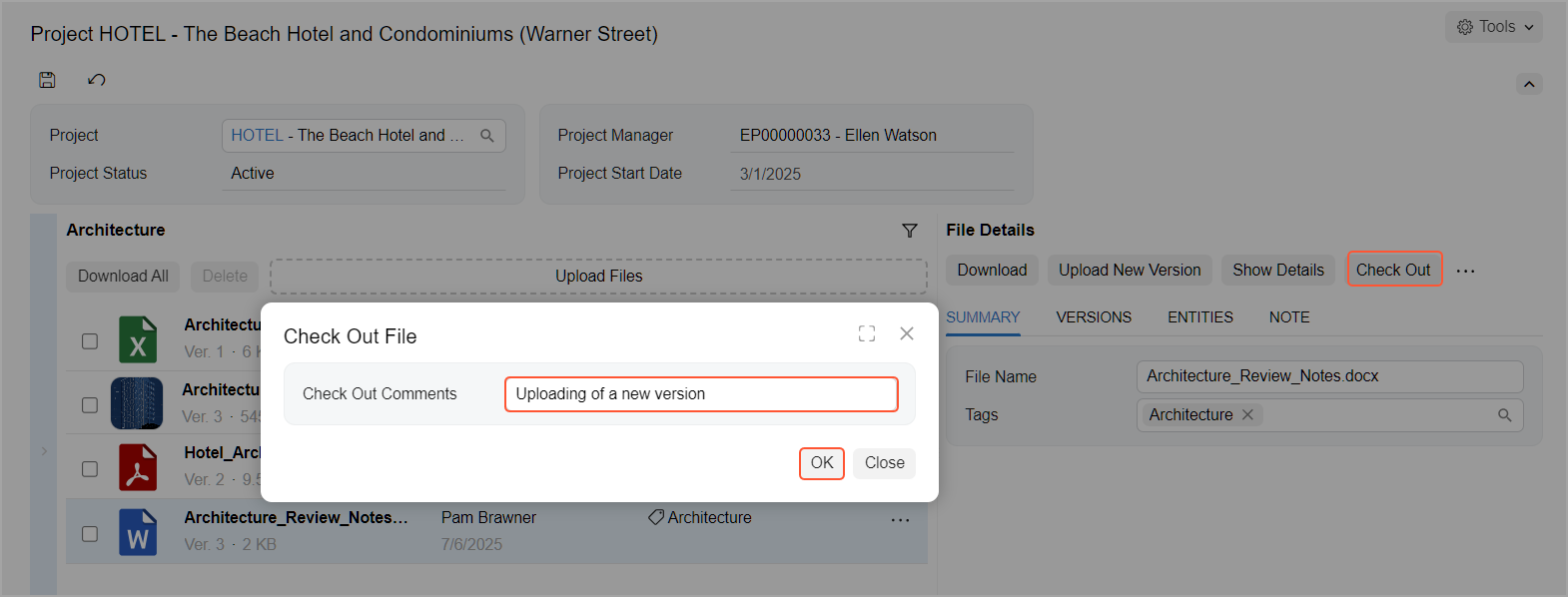Click the Show Details button

click(x=1277, y=271)
